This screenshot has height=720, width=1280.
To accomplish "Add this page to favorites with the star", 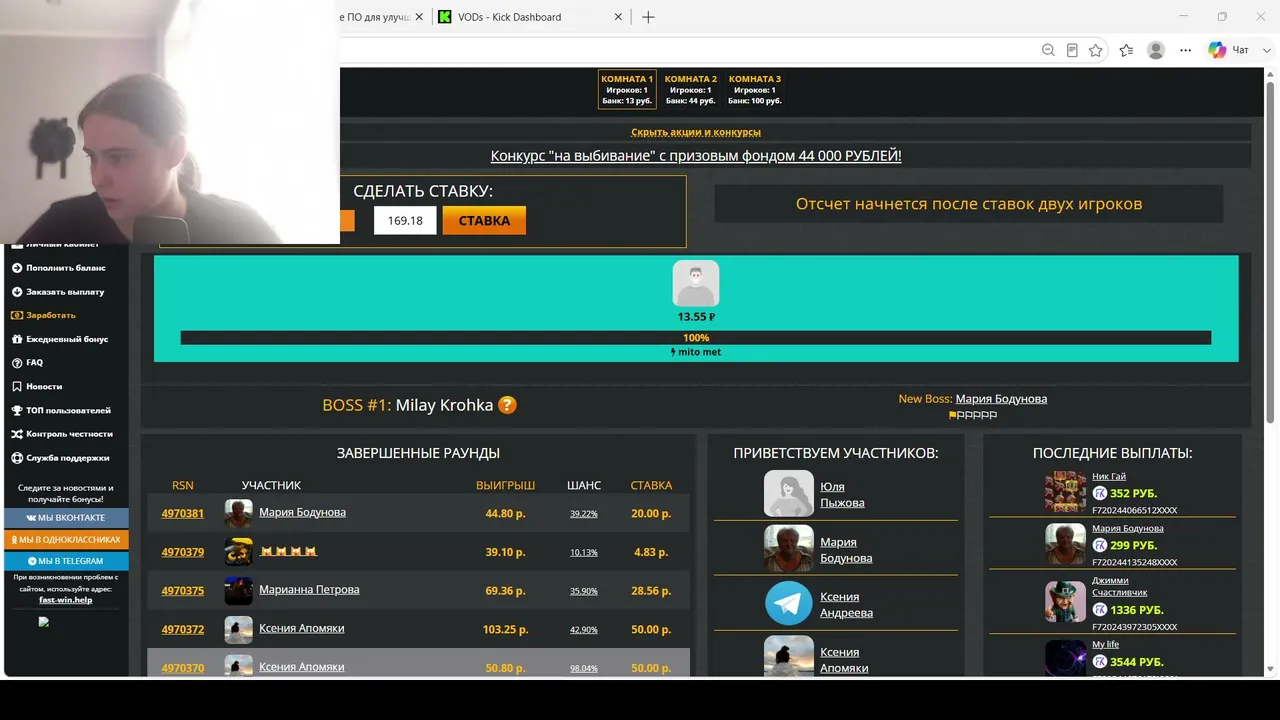I will [x=1096, y=50].
